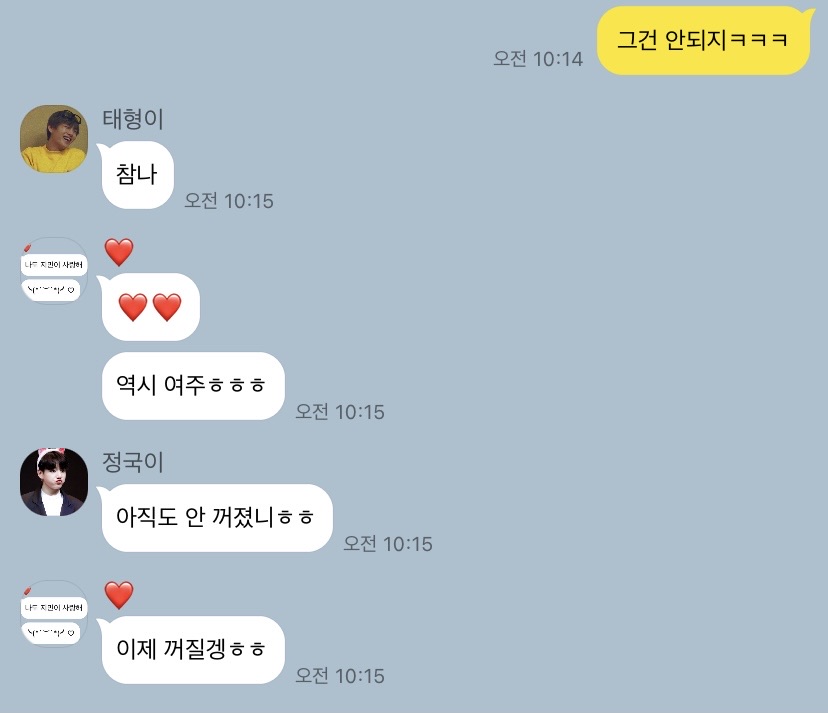
Task: Tap the double red hearts message
Action: click(150, 307)
